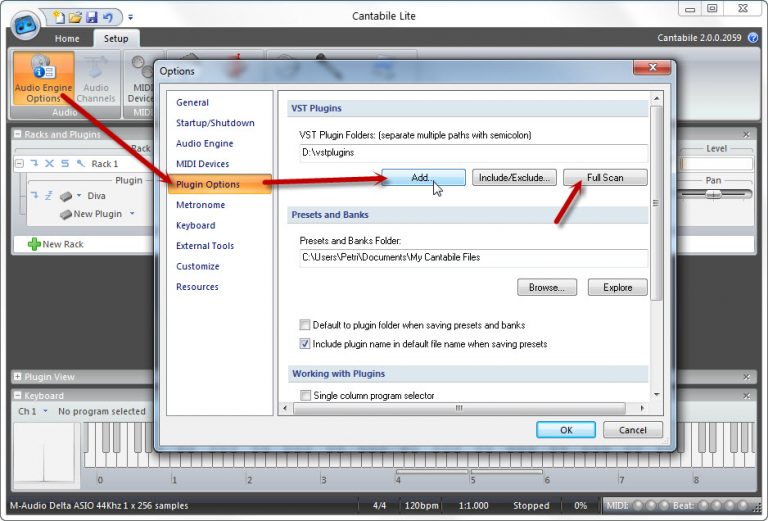Select General in Options sidebar
The image size is (768, 521).
(x=192, y=102)
